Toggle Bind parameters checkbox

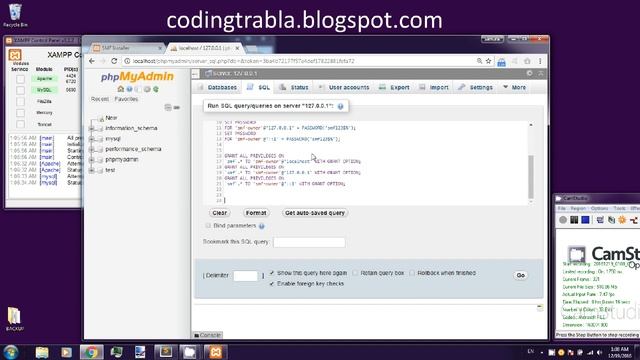(x=208, y=225)
